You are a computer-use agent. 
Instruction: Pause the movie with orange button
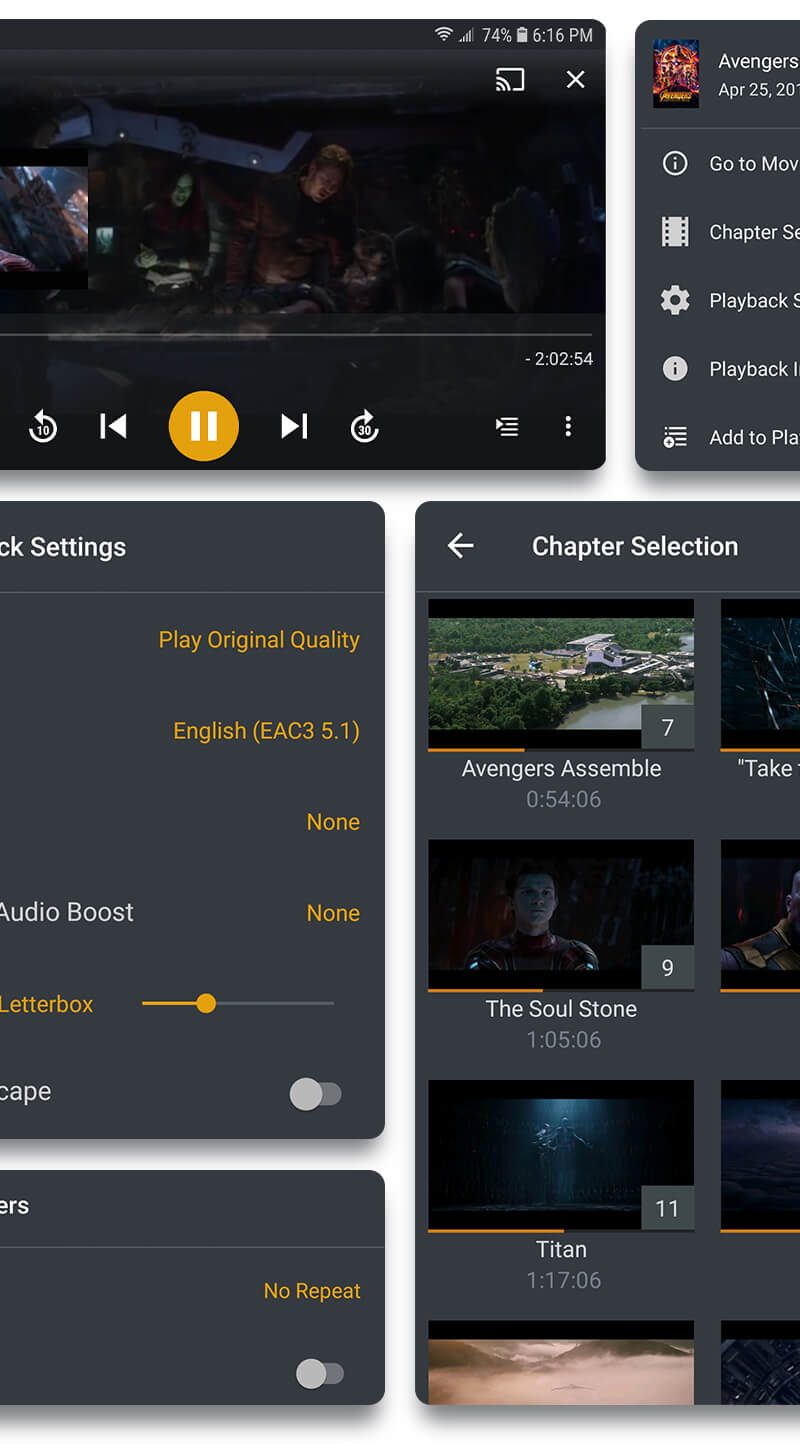tap(204, 426)
